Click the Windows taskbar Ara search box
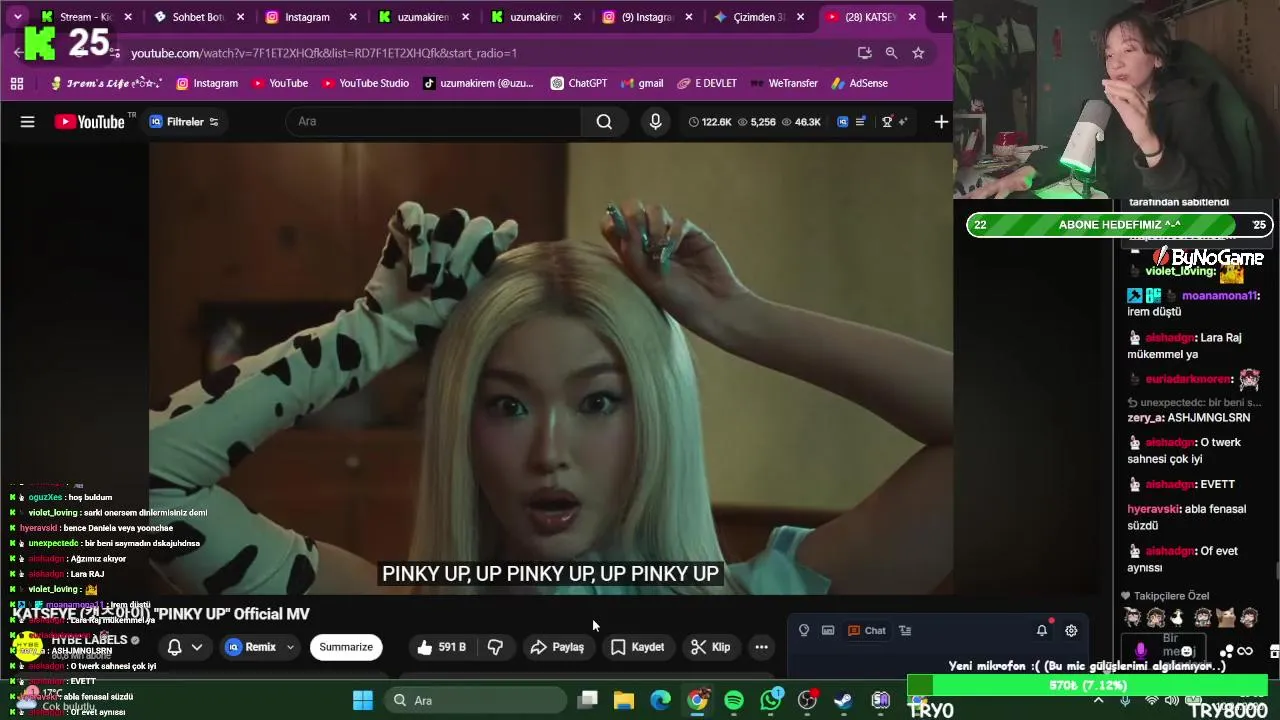The image size is (1280, 720). [476, 700]
